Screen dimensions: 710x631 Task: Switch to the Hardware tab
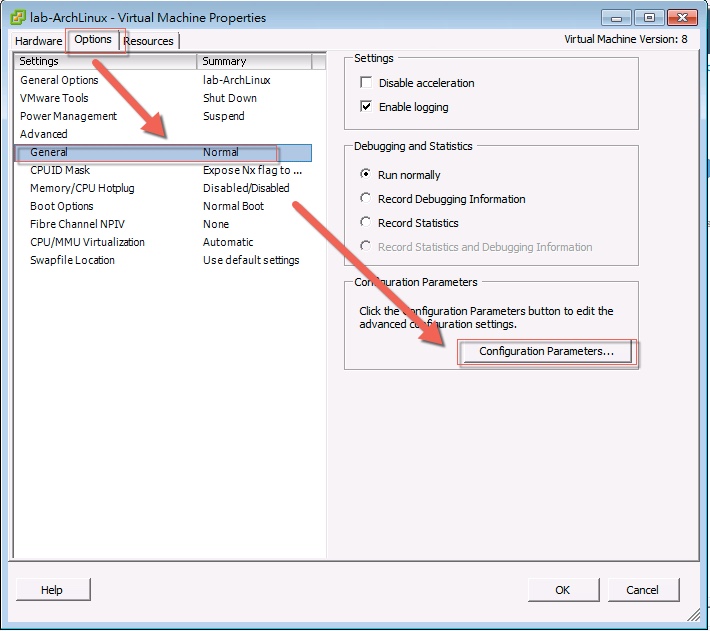click(38, 41)
